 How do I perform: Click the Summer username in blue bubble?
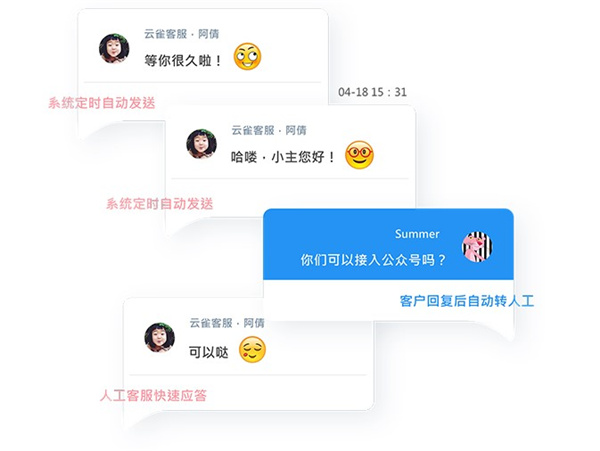coord(417,234)
